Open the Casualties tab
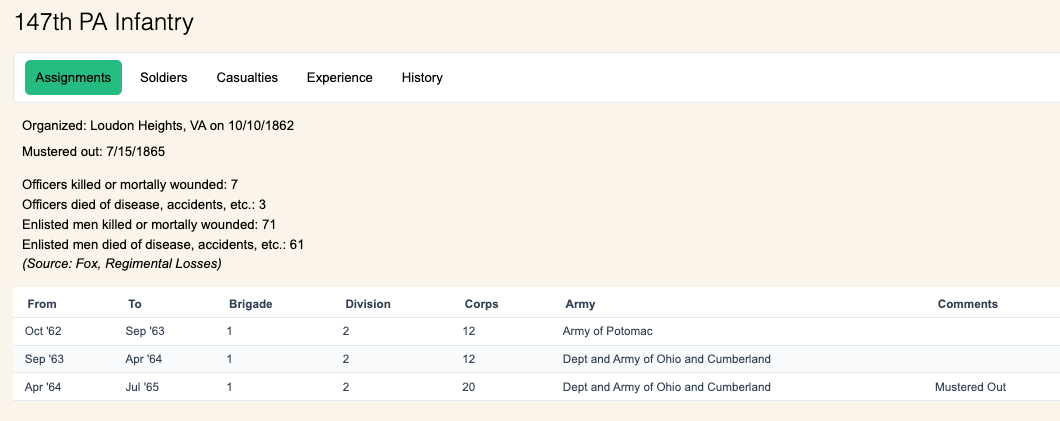This screenshot has width=1060, height=421. pyautogui.click(x=247, y=78)
